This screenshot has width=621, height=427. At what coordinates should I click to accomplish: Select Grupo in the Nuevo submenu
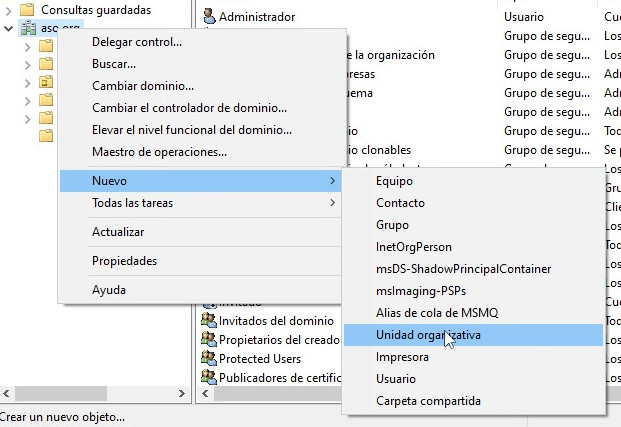coord(392,225)
